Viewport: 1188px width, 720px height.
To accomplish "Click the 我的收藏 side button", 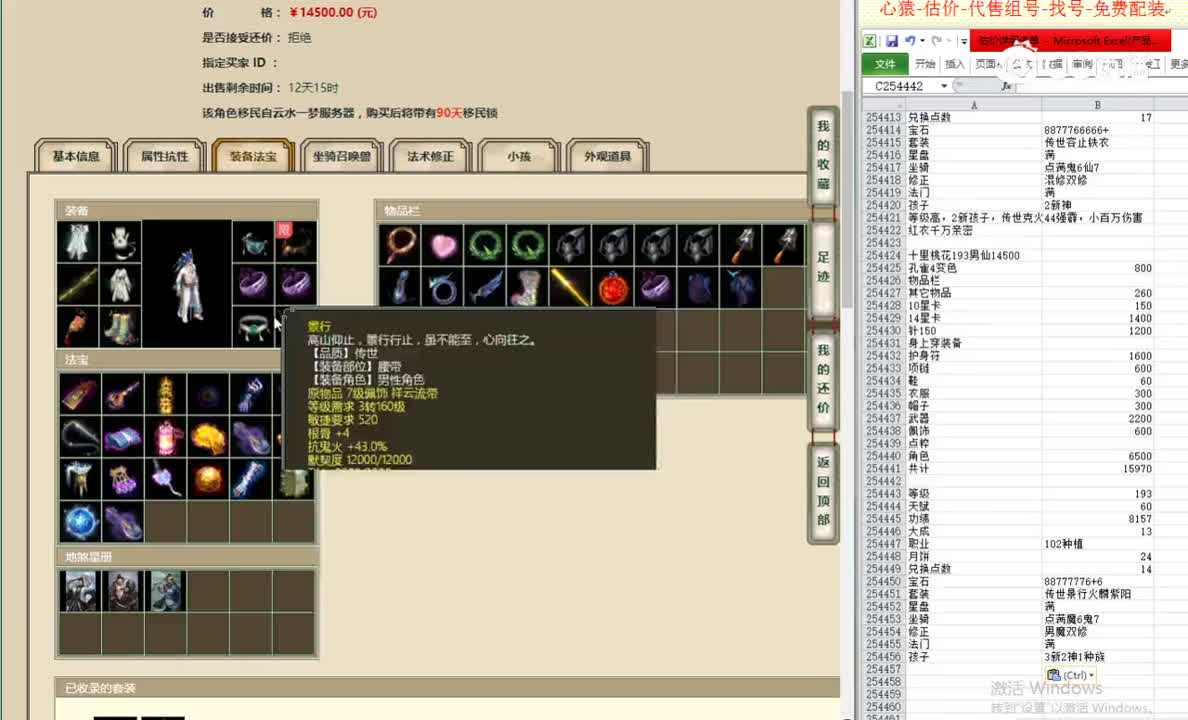I will click(x=823, y=155).
